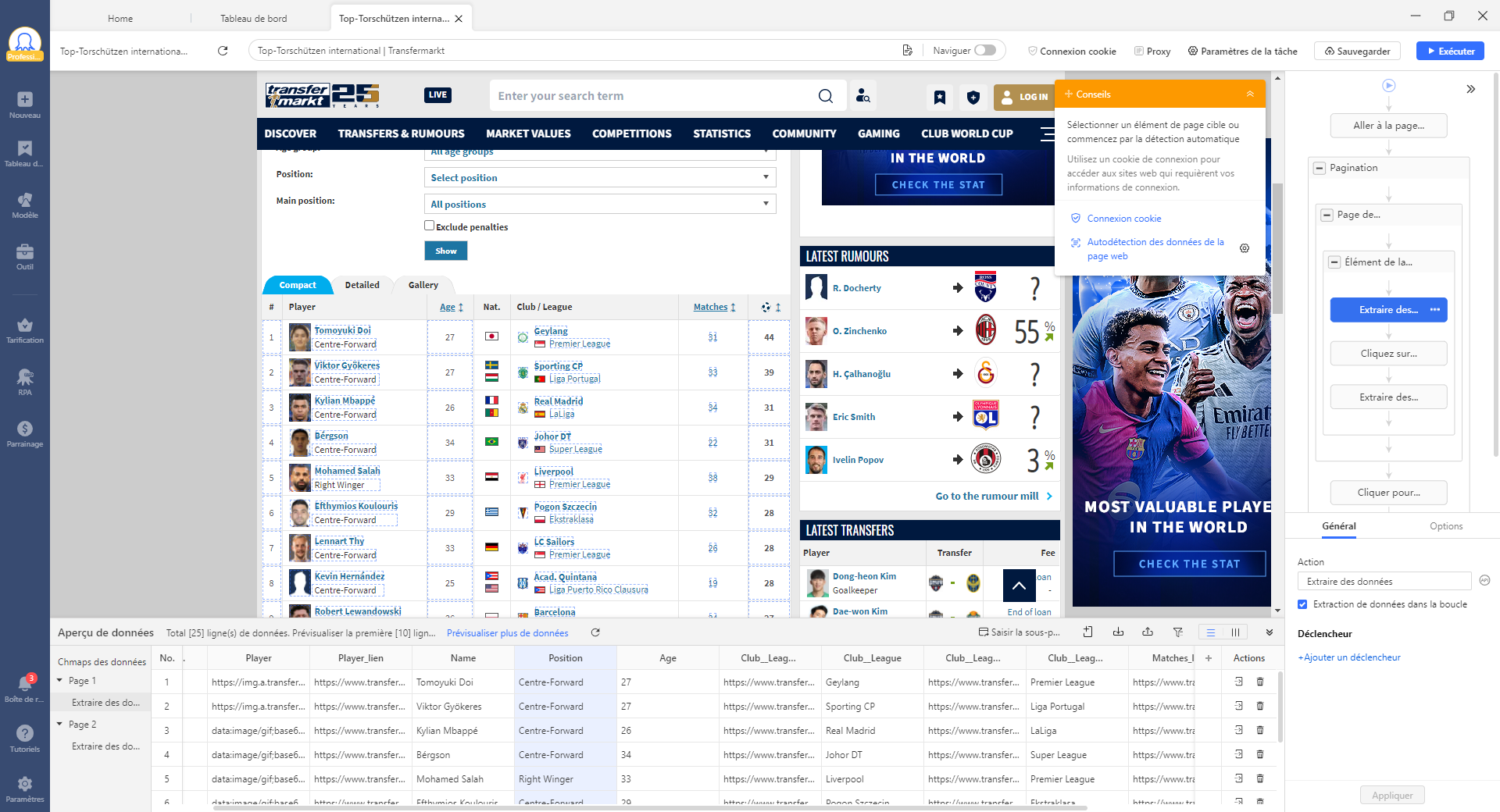Open the Tutoriels help icon
The image size is (1500, 812).
point(25,739)
